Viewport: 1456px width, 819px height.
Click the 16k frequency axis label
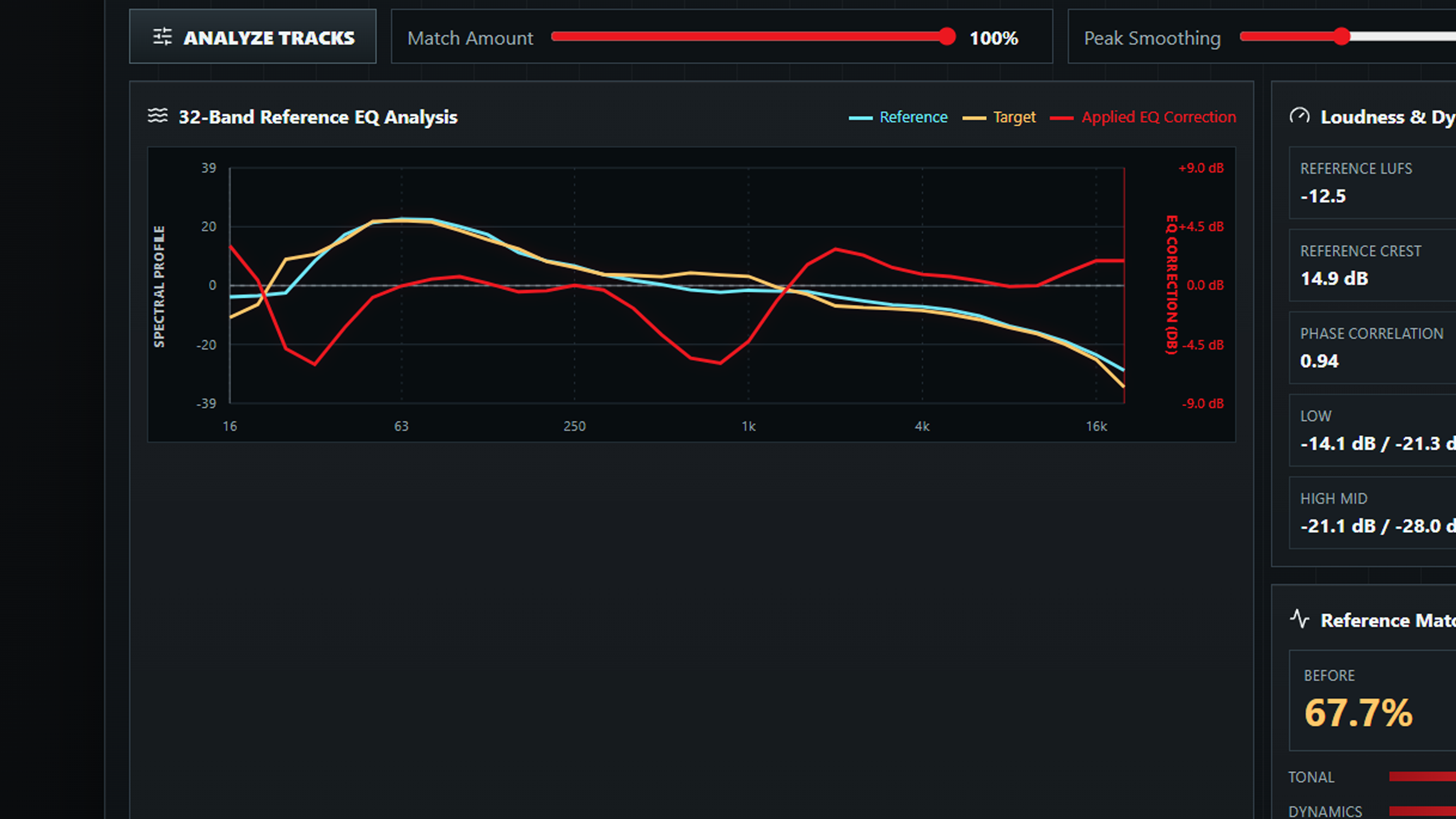pyautogui.click(x=1096, y=426)
